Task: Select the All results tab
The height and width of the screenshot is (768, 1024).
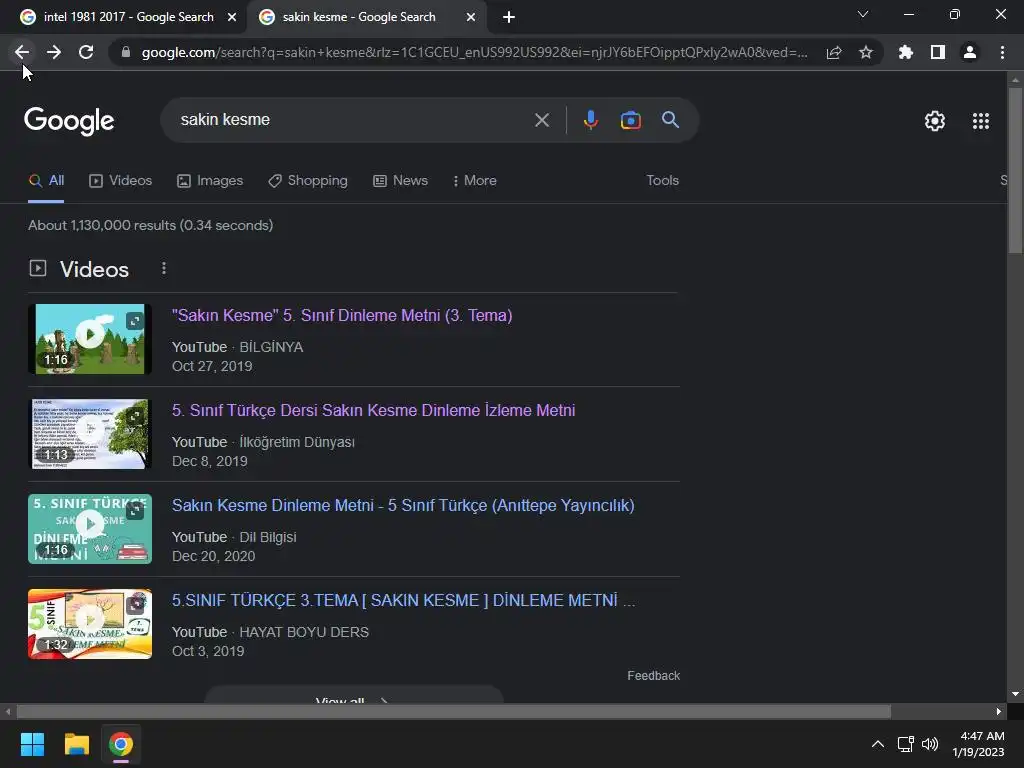Action: point(46,181)
